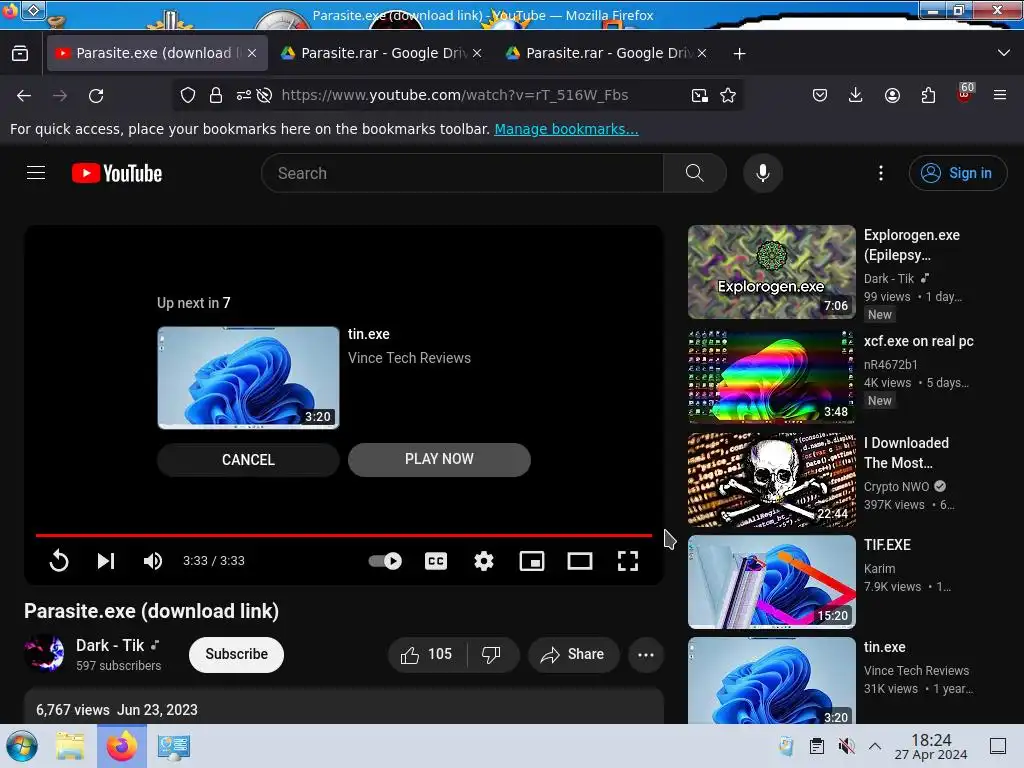Bookmark this page with star

point(728,95)
